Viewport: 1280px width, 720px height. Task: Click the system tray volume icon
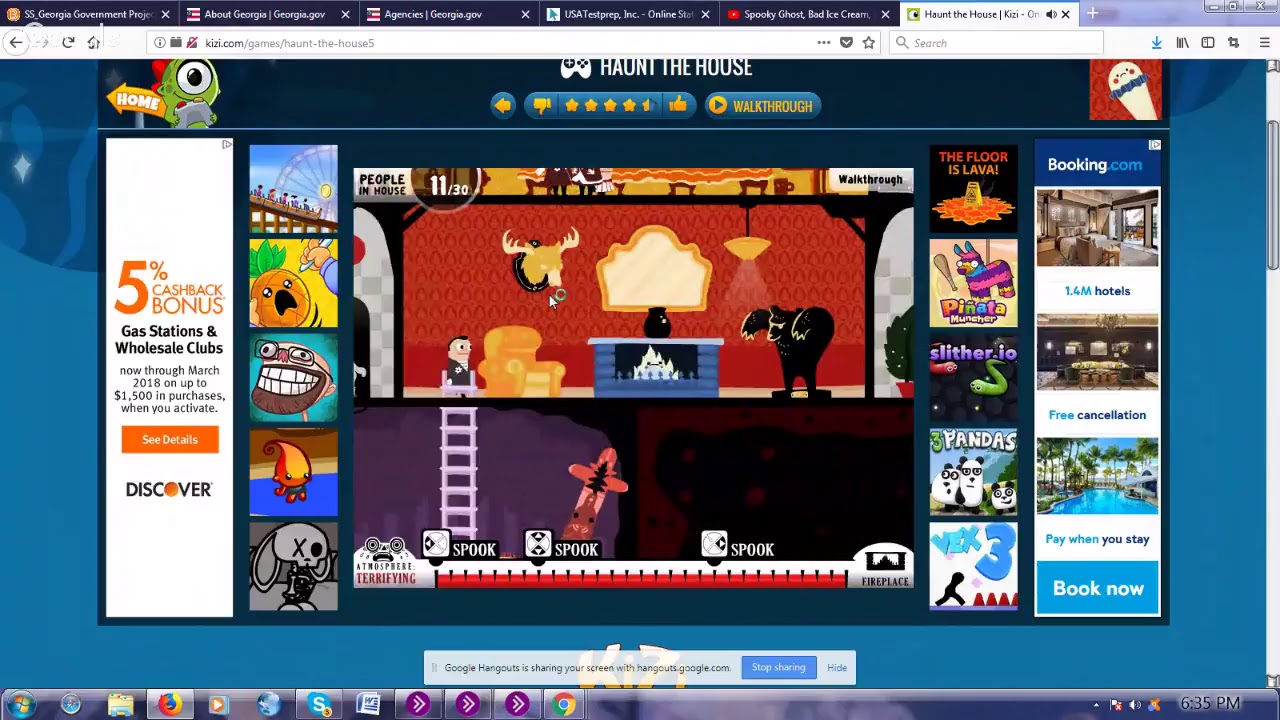pyautogui.click(x=1135, y=705)
